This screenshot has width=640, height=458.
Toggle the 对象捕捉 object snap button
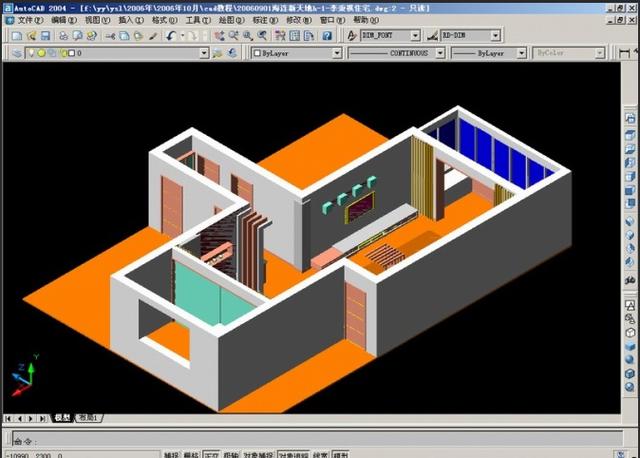[259, 455]
